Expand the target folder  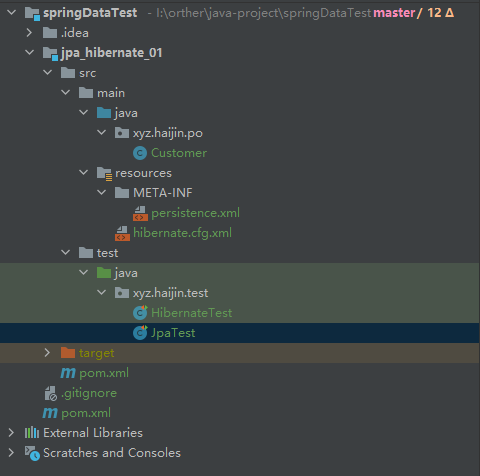tap(47, 353)
